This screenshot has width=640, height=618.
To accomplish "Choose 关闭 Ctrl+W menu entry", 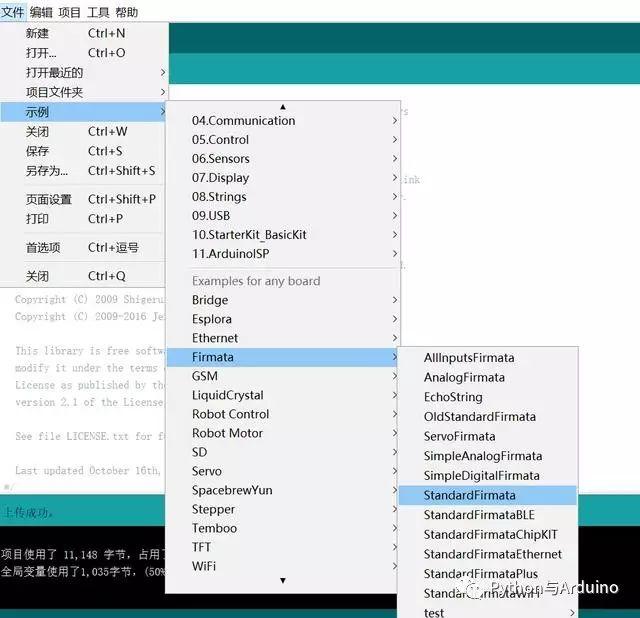I will 84,131.
